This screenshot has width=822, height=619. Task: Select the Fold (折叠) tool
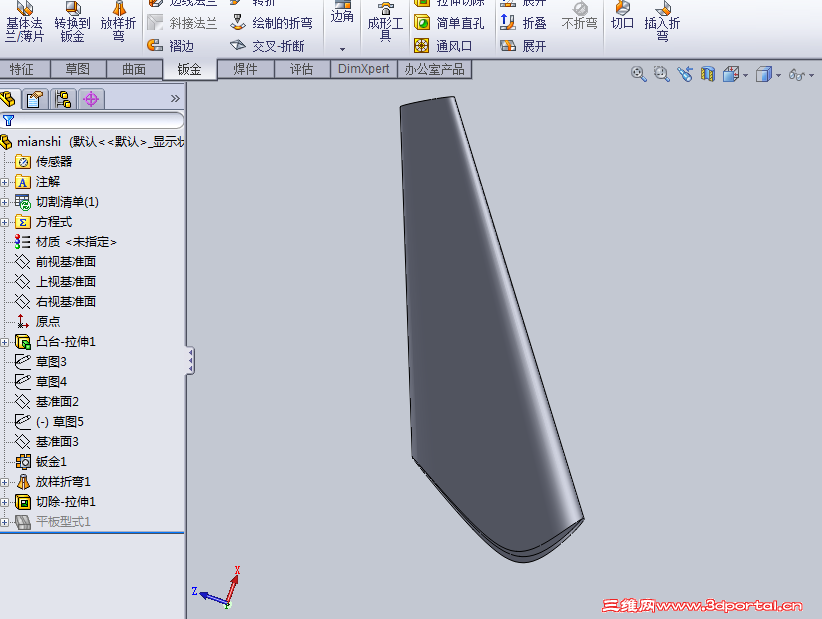pos(524,23)
